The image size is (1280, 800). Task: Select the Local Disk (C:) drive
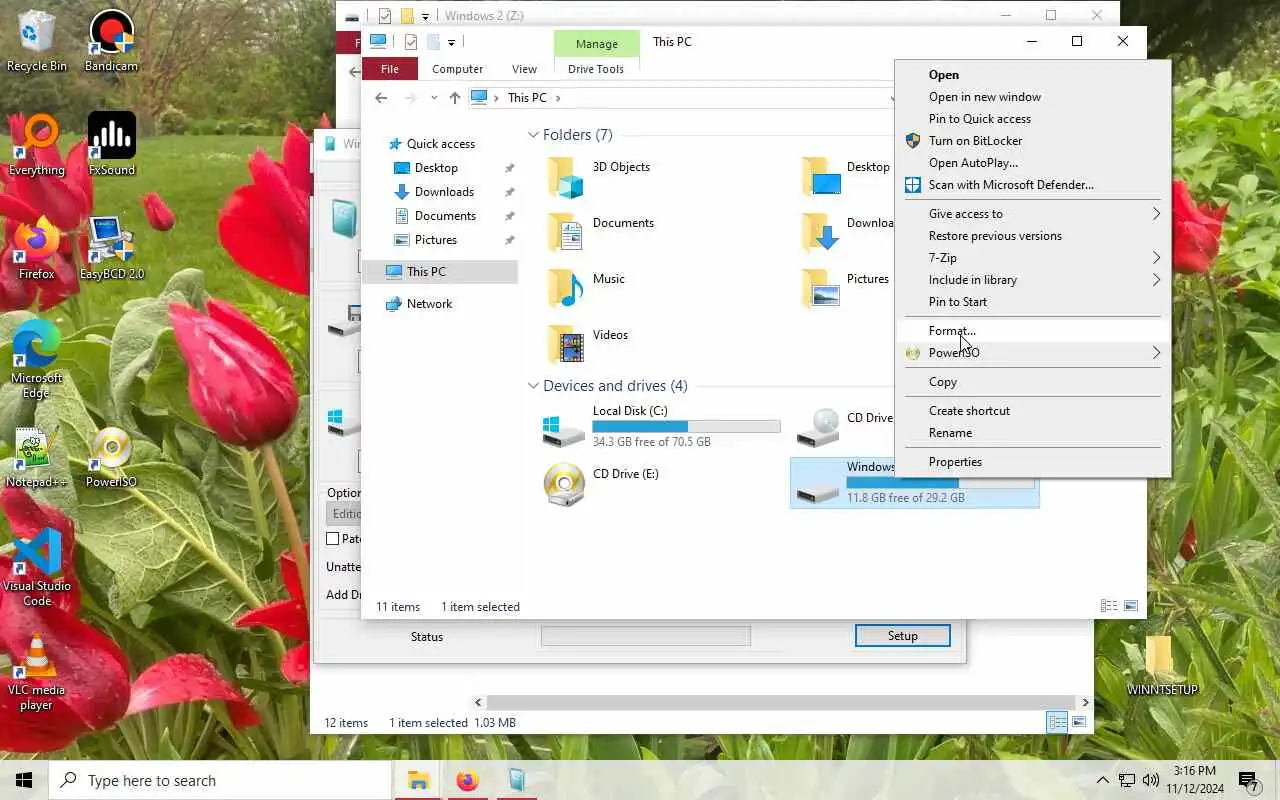click(662, 426)
